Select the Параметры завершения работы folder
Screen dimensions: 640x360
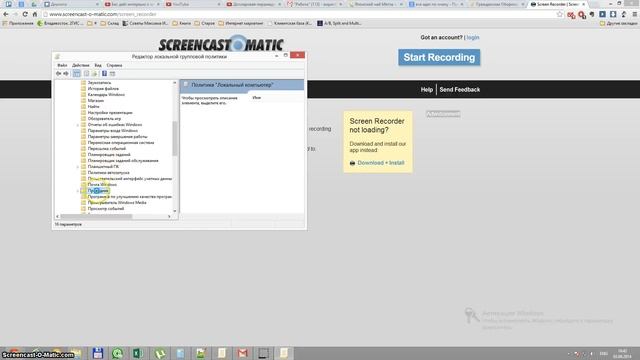click(x=118, y=137)
